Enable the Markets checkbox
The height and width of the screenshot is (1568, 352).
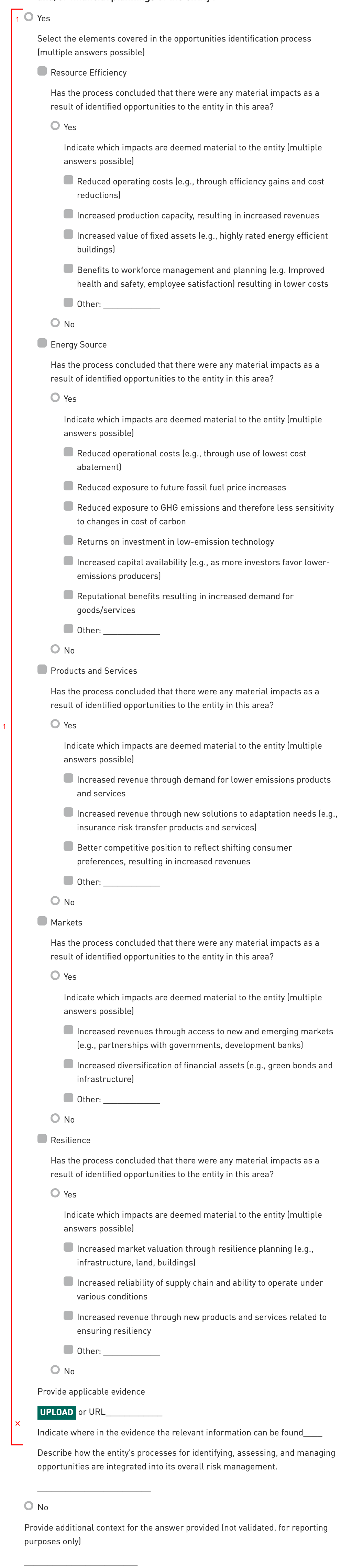42,921
